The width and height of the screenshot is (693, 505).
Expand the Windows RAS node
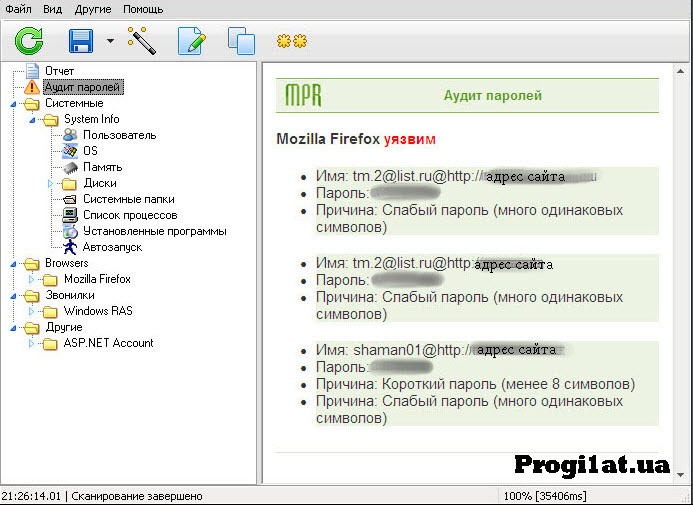click(x=31, y=311)
